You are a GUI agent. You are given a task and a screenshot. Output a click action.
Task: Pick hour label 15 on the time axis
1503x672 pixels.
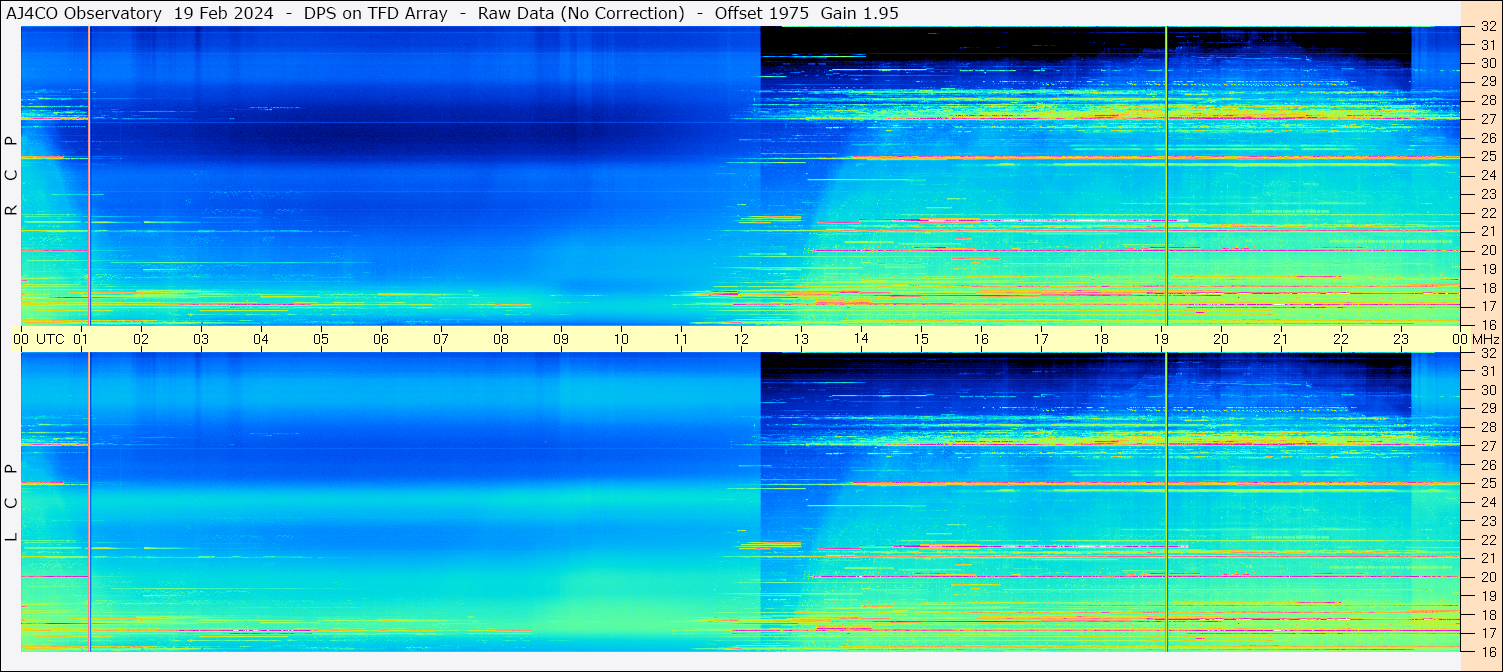click(x=921, y=339)
